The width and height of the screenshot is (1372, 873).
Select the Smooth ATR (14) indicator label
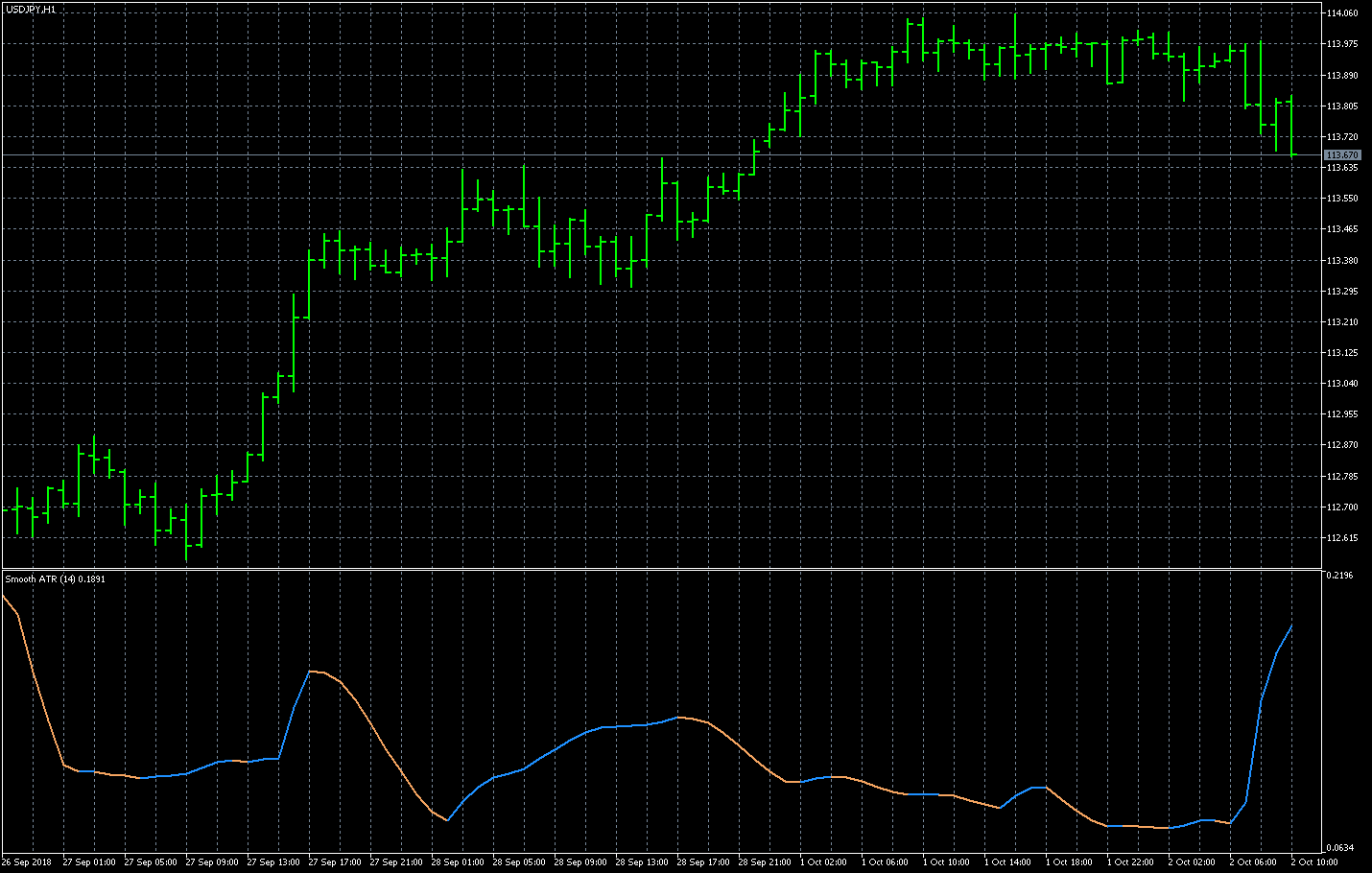pos(55,579)
